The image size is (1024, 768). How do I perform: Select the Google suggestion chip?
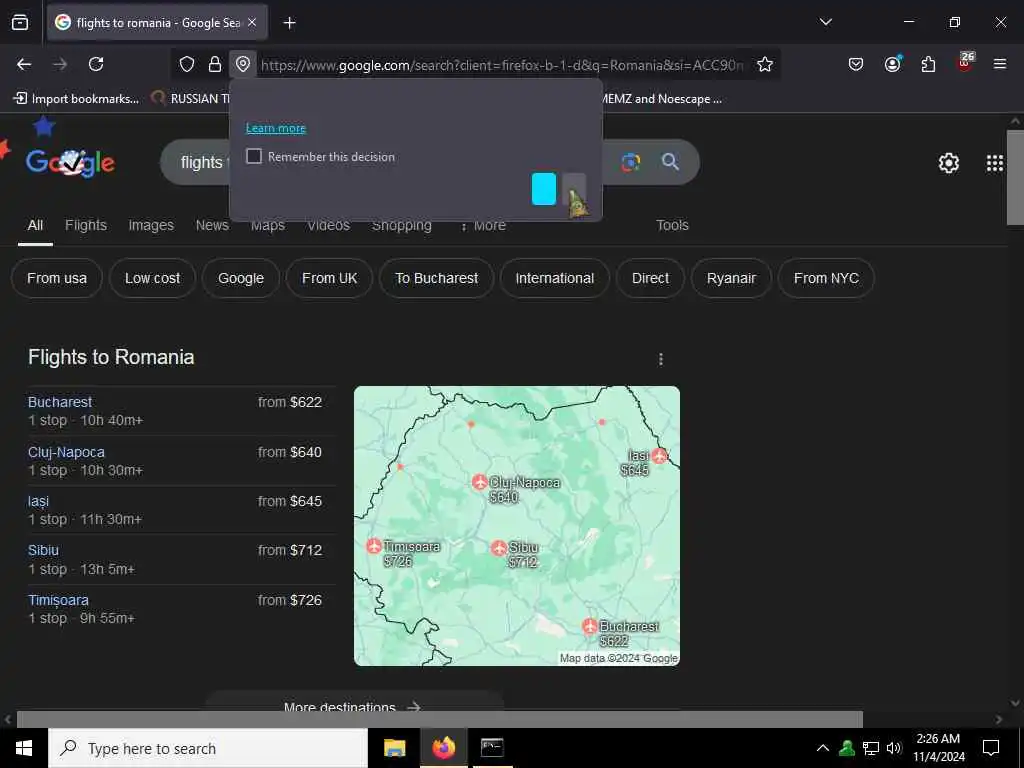tap(241, 278)
